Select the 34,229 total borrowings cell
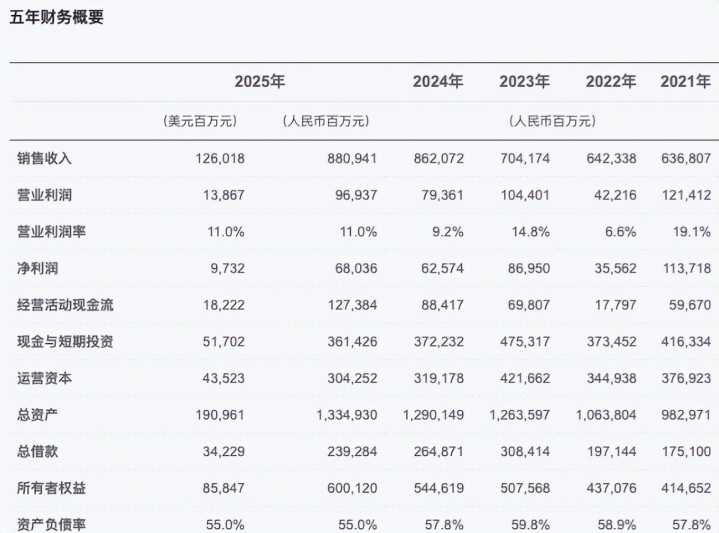719x533 pixels. pyautogui.click(x=224, y=452)
